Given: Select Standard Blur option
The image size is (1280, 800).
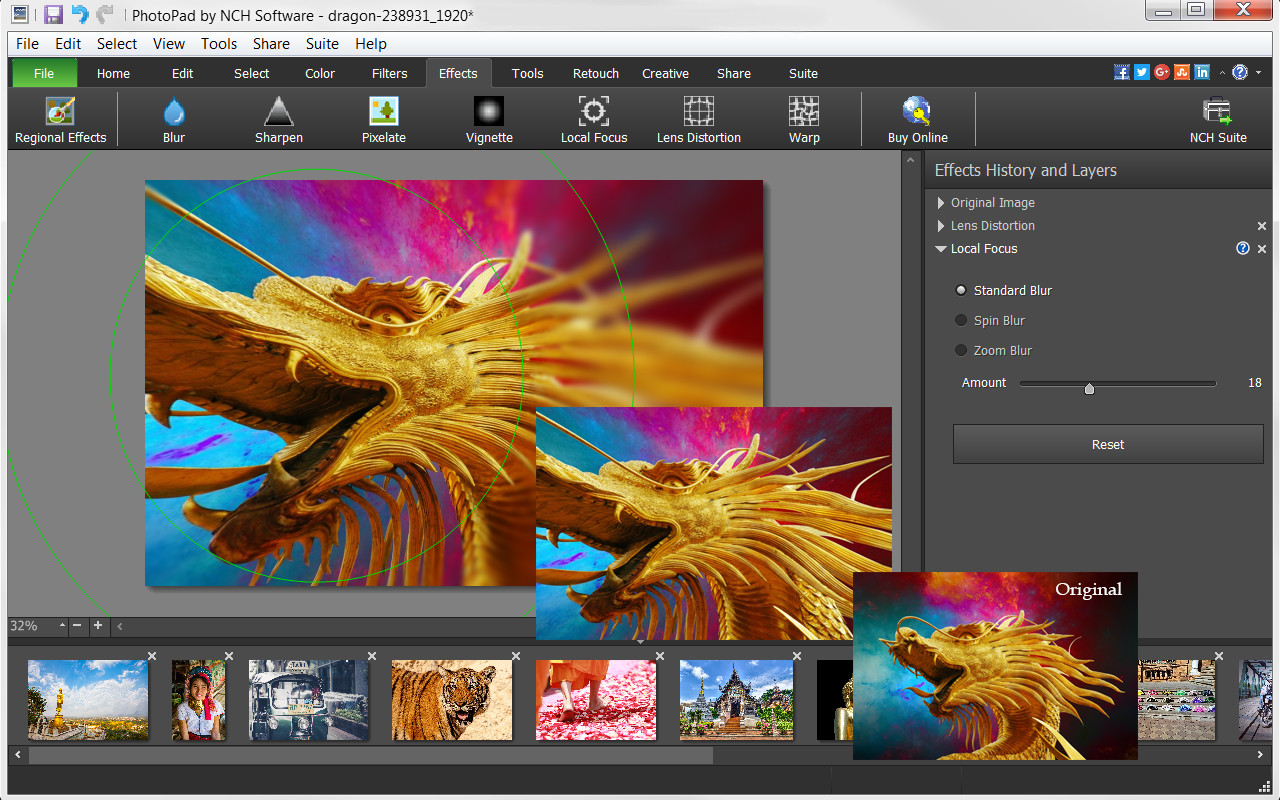Looking at the screenshot, I should tap(961, 290).
